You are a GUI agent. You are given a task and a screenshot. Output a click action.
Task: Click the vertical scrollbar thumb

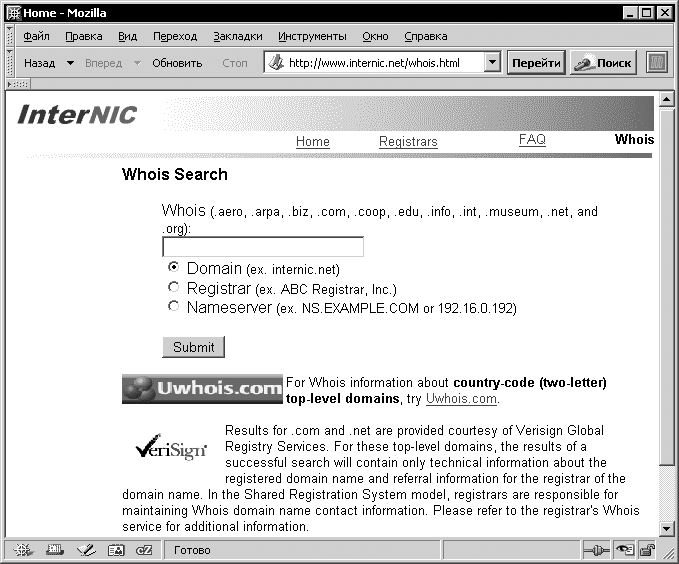coord(666,287)
